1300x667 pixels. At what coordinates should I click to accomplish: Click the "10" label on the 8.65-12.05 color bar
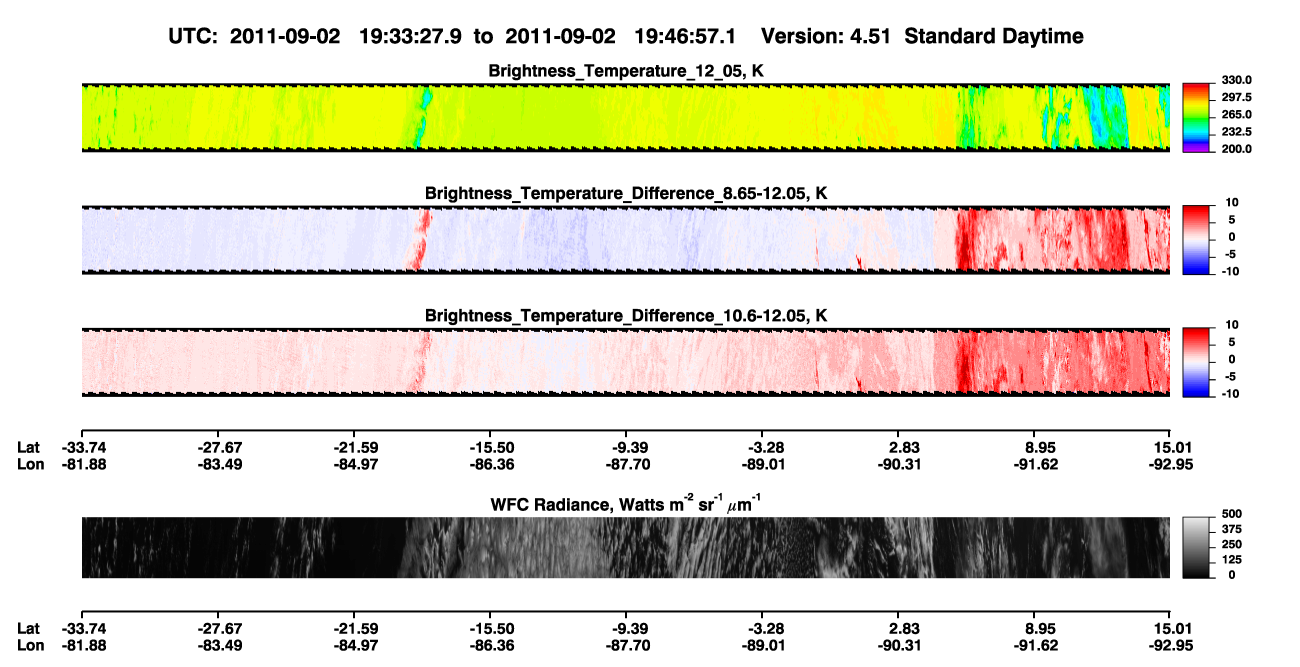[1231, 202]
